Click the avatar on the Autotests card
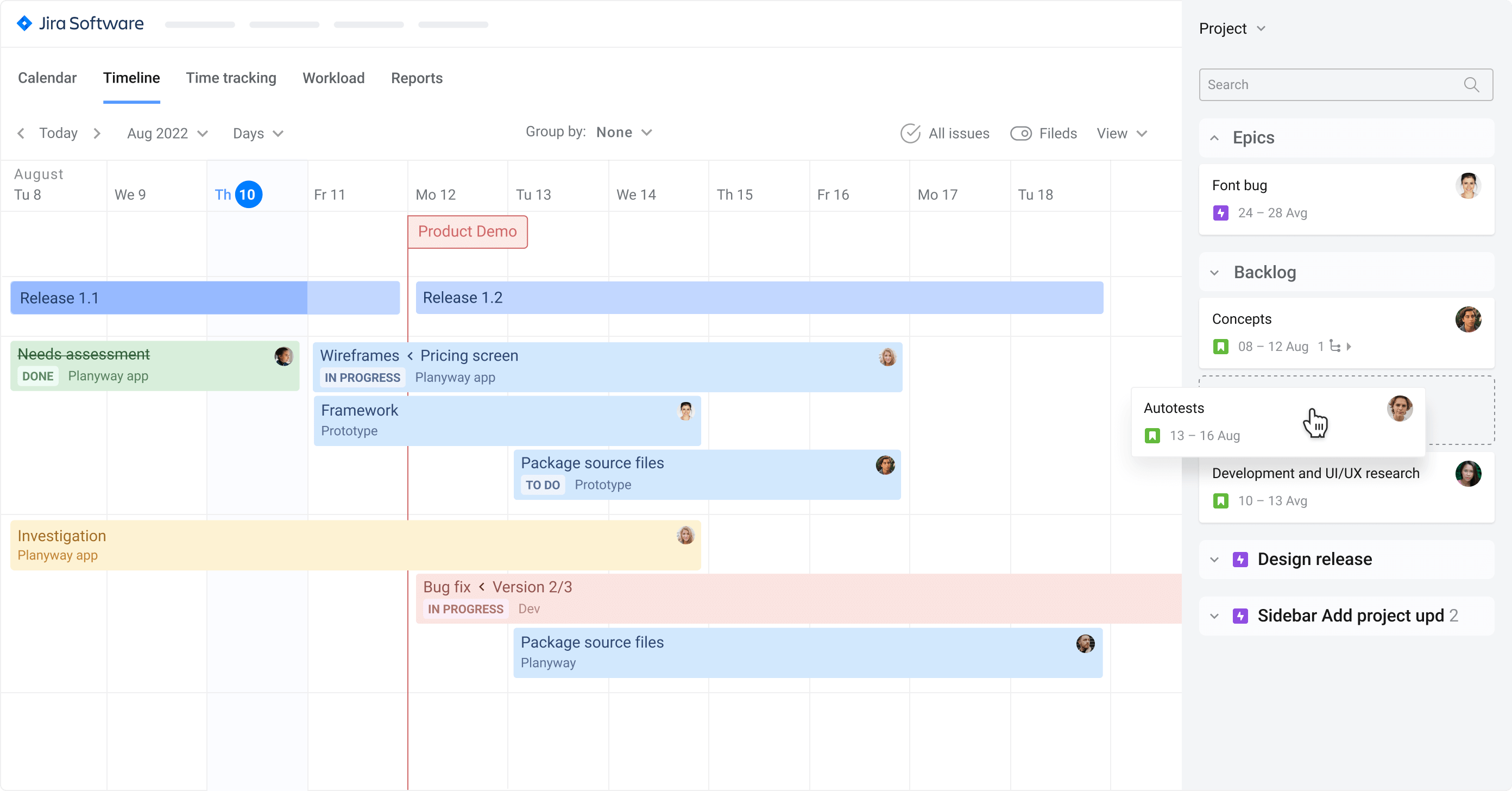 (x=1400, y=409)
